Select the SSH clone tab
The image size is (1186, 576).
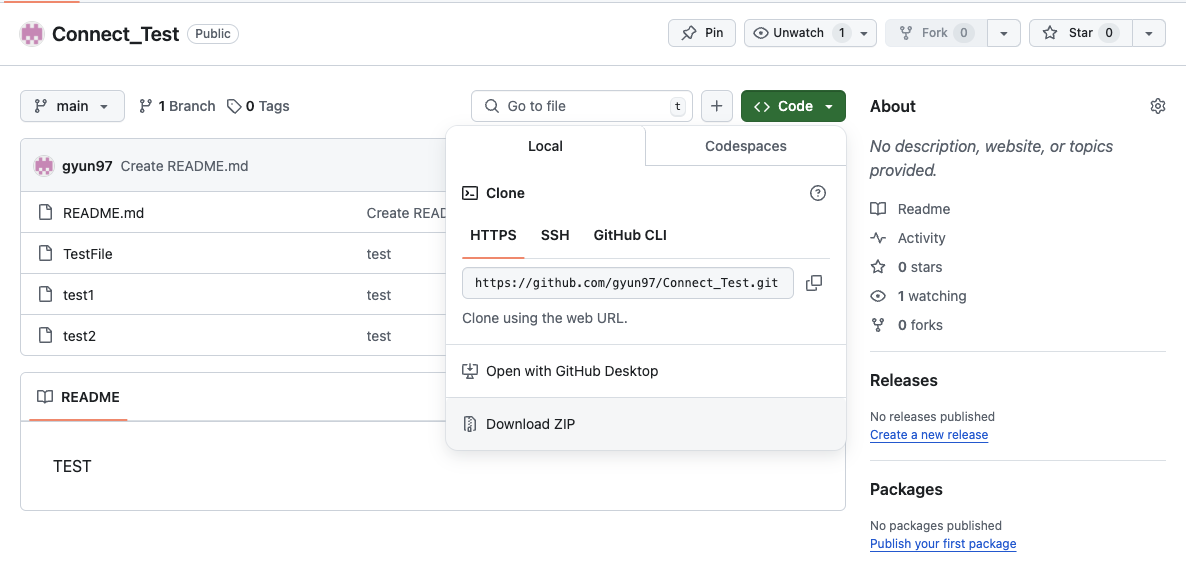tap(555, 235)
